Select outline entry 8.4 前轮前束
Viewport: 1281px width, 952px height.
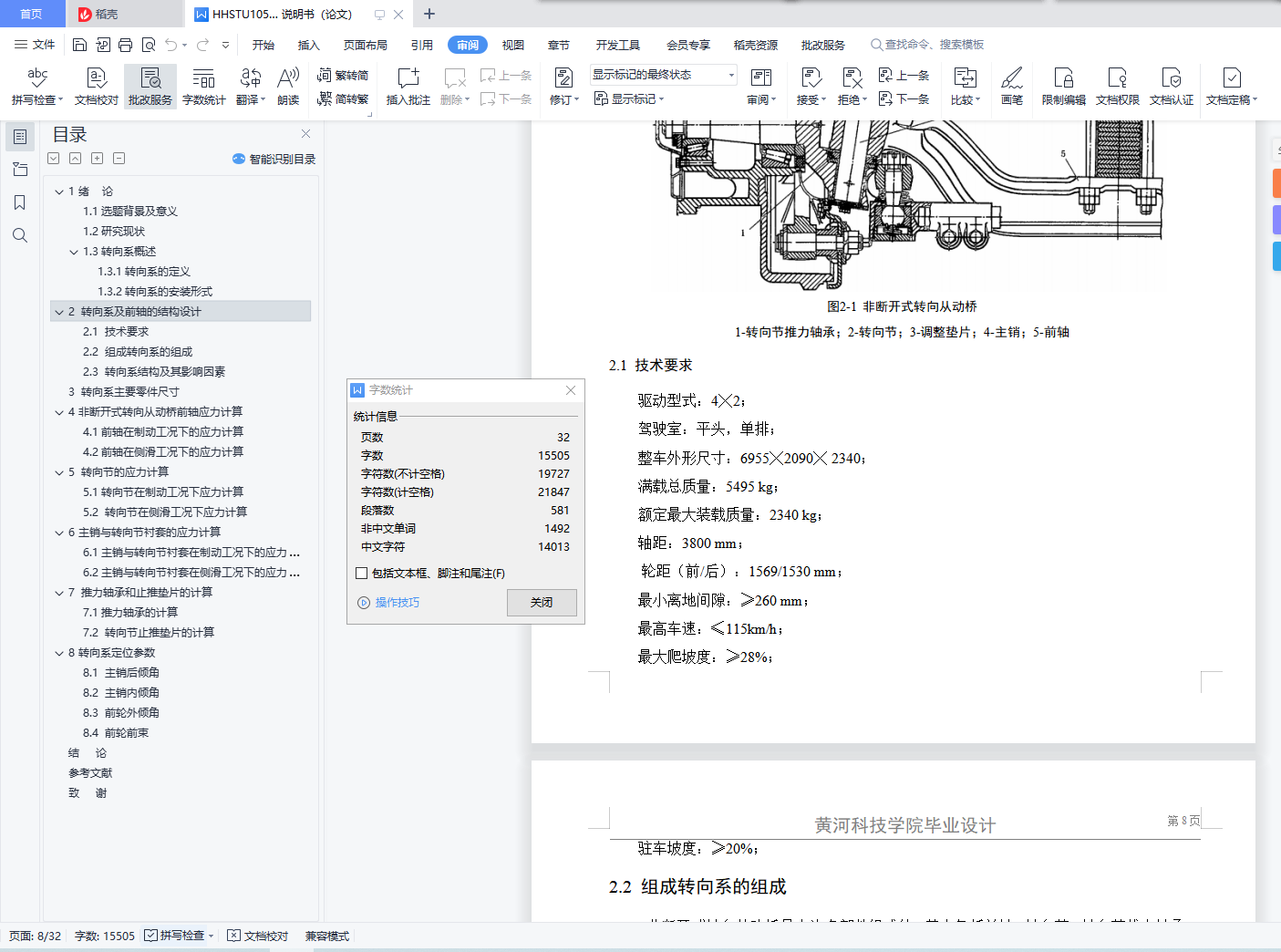116,733
